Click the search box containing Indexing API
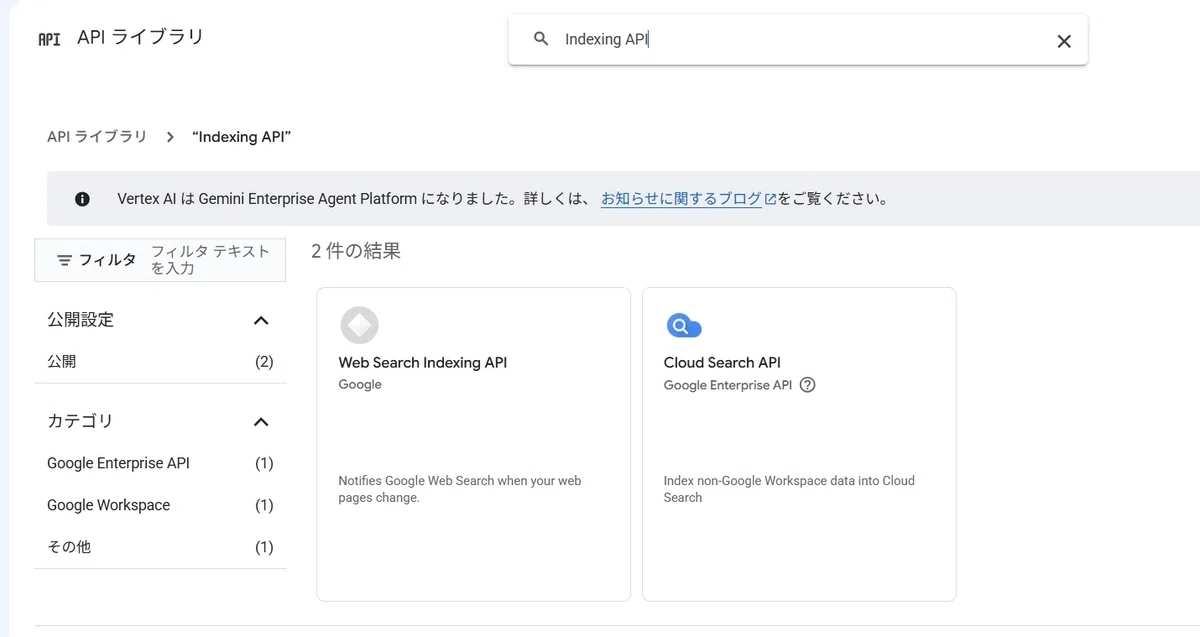Viewport: 1200px width, 637px height. pyautogui.click(x=798, y=40)
